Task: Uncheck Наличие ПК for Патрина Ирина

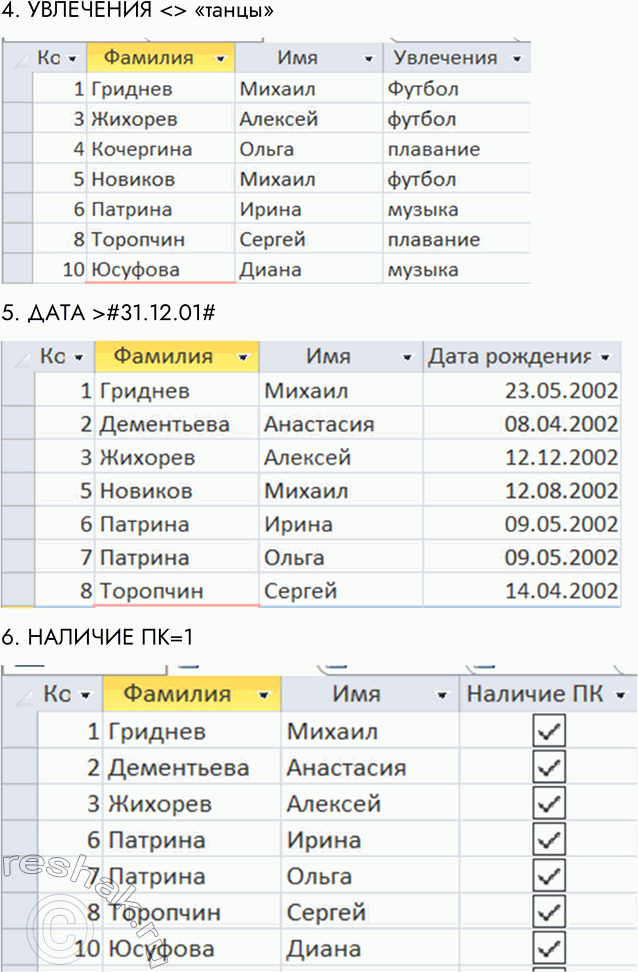Action: 550,840
